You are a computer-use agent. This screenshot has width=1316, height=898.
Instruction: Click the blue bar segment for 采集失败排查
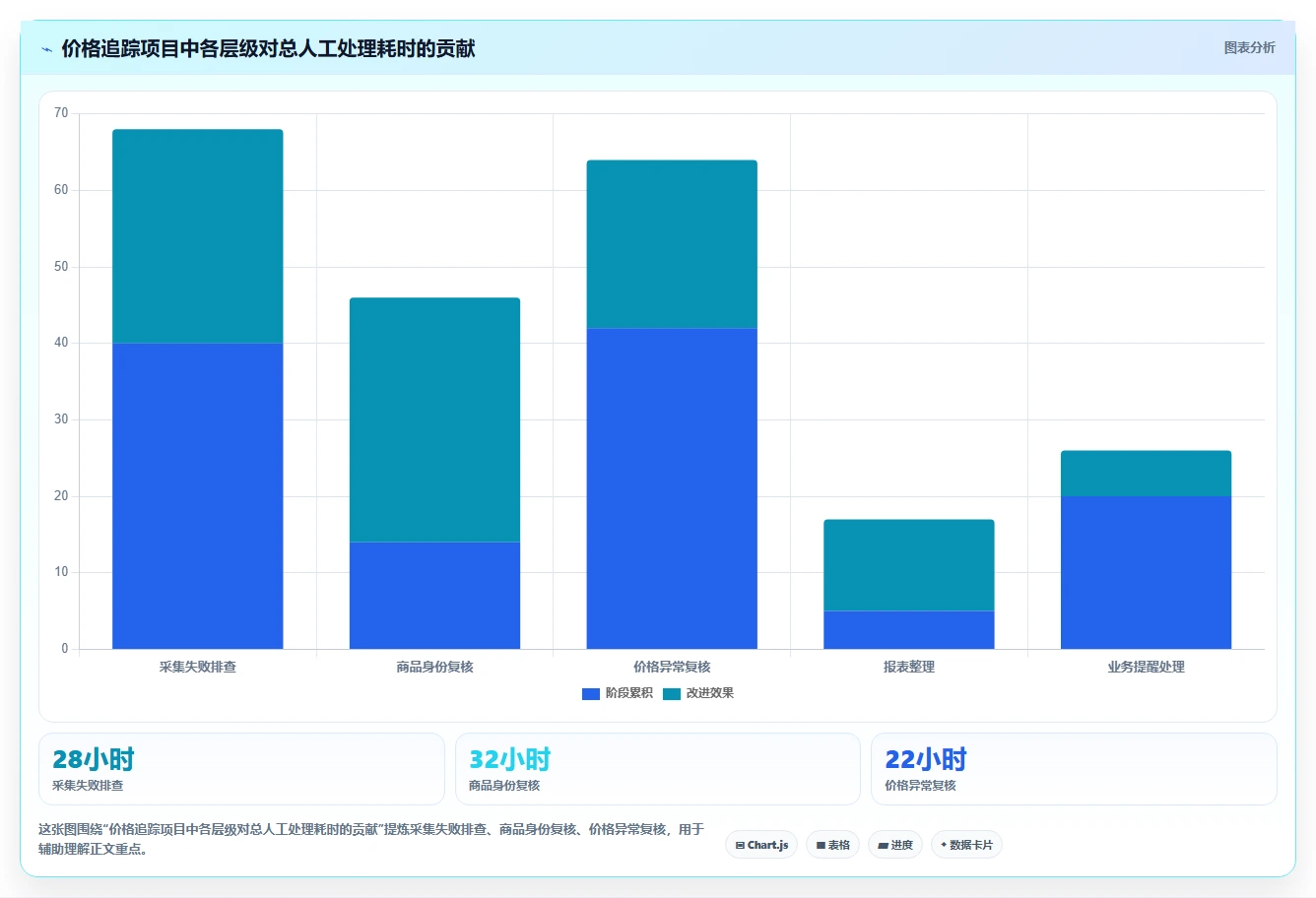(x=198, y=496)
